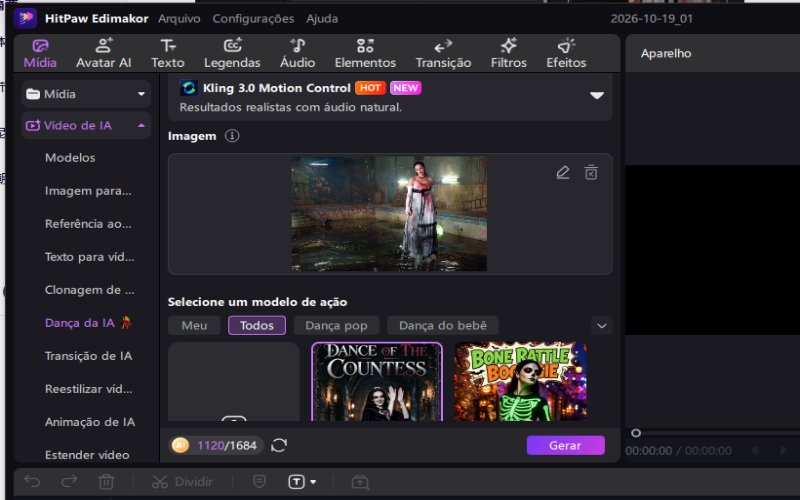Click the Aparelho preview panel label

666,54
